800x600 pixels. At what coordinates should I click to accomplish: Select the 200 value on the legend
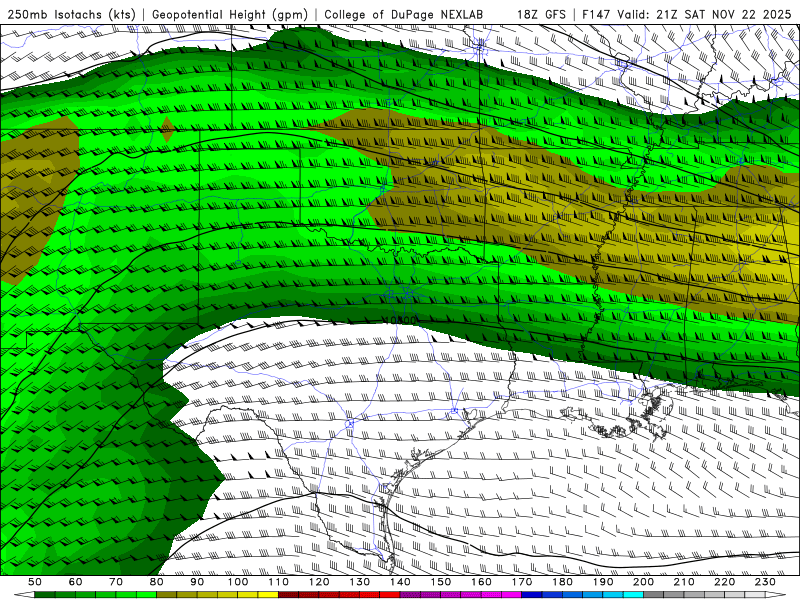coord(643,582)
